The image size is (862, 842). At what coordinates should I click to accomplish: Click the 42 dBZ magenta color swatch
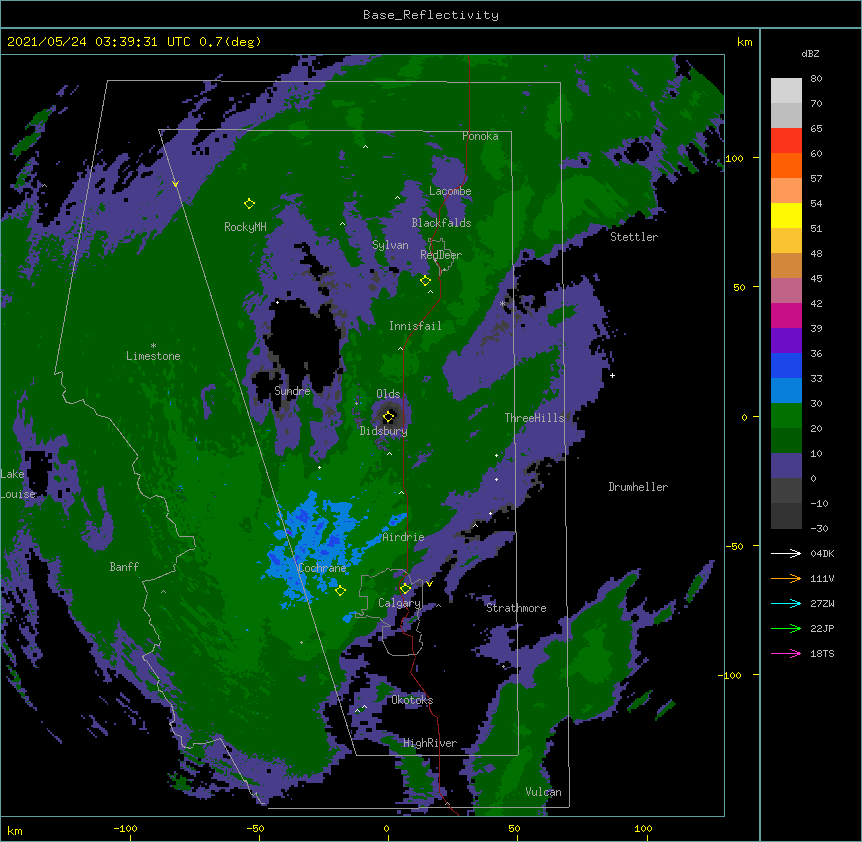pyautogui.click(x=786, y=315)
